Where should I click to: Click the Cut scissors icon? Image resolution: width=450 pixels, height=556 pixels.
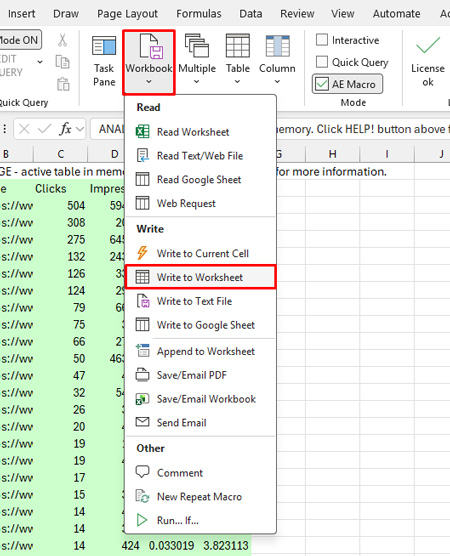tap(62, 40)
